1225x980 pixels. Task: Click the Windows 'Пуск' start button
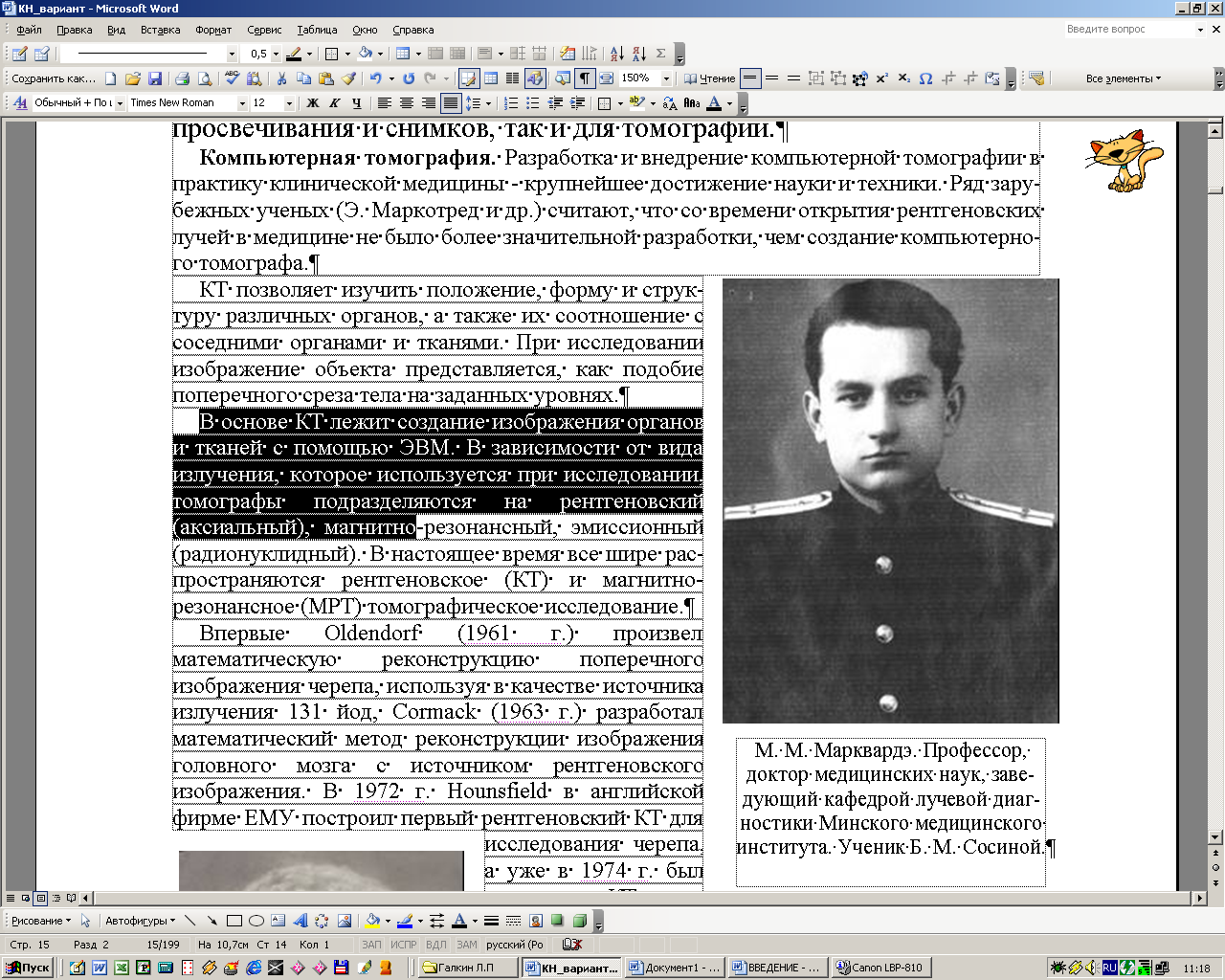pyautogui.click(x=28, y=968)
